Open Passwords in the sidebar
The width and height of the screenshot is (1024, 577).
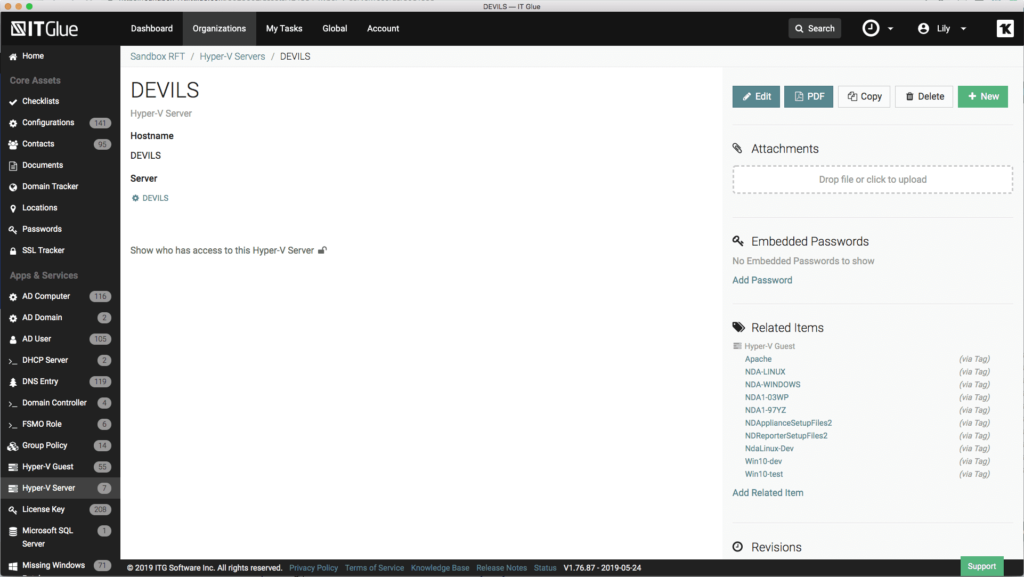coord(42,229)
